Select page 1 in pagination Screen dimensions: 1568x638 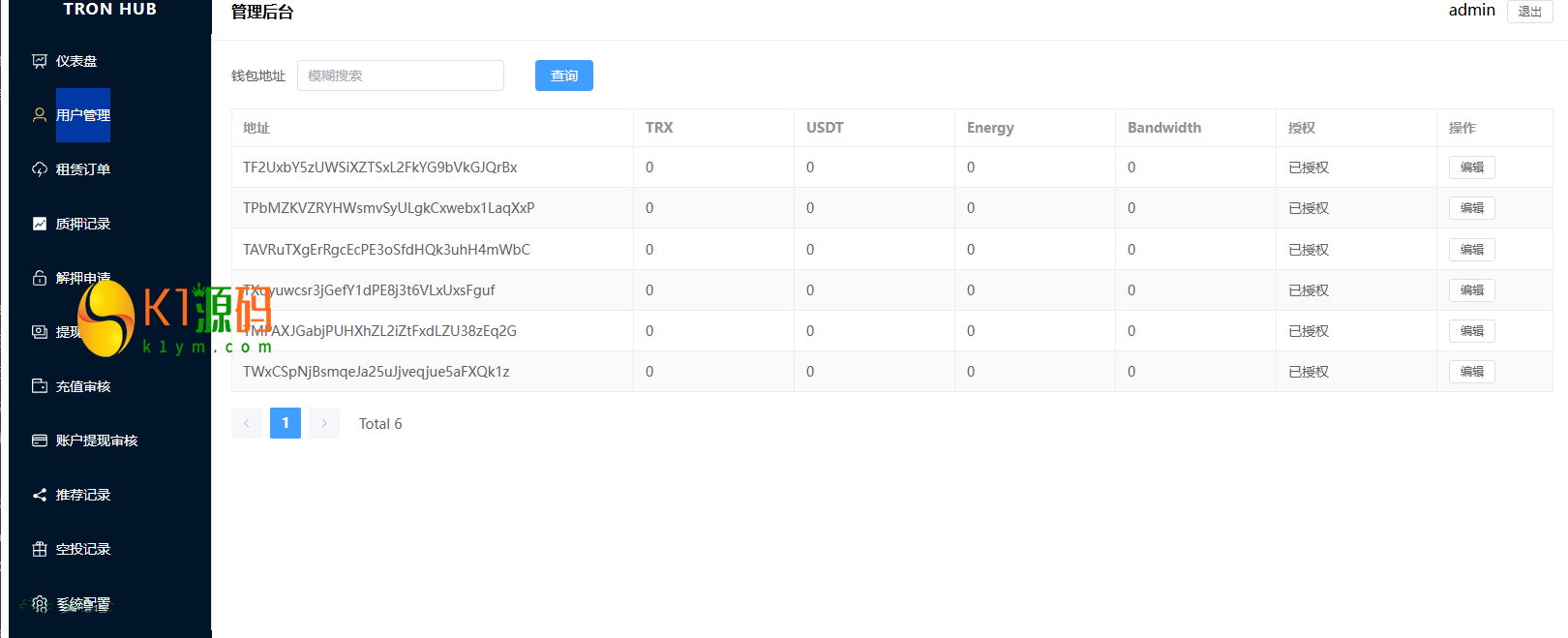[286, 423]
